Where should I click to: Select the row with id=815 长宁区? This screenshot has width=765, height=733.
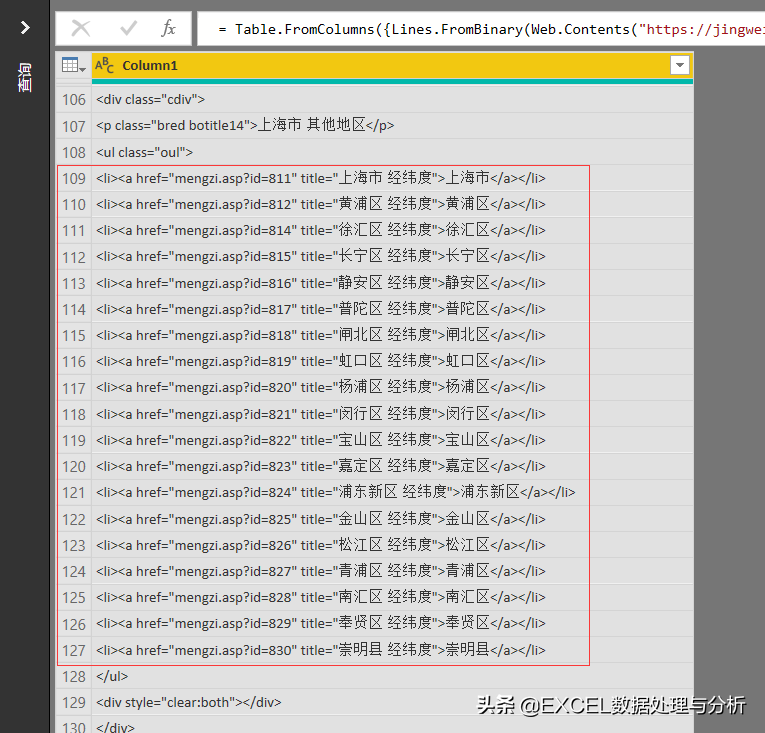point(392,257)
